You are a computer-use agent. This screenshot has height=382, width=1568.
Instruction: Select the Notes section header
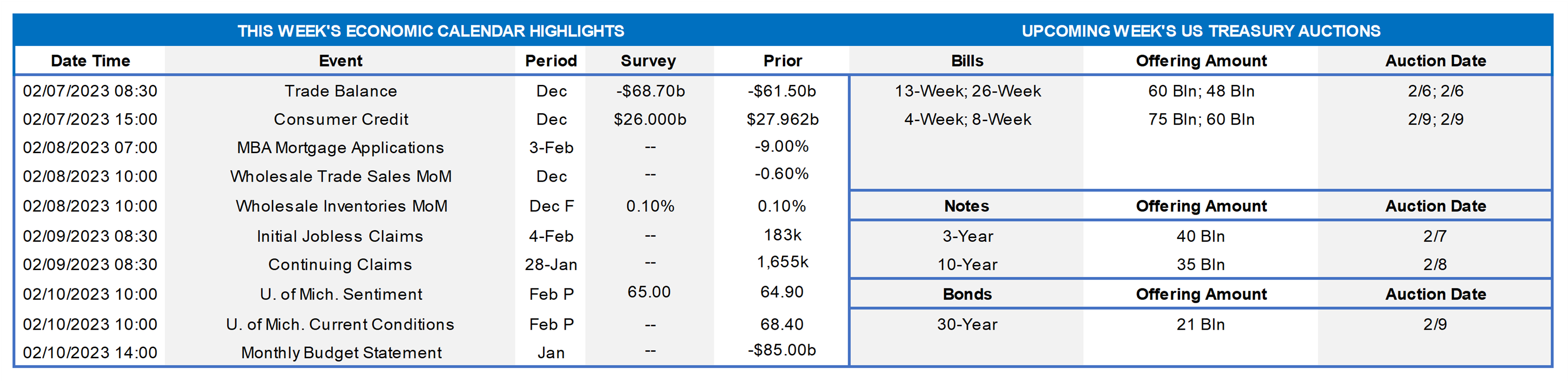pos(967,206)
